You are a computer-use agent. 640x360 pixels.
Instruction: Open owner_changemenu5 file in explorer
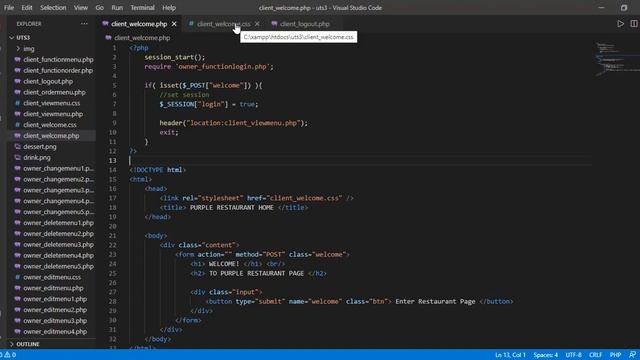(x=58, y=212)
